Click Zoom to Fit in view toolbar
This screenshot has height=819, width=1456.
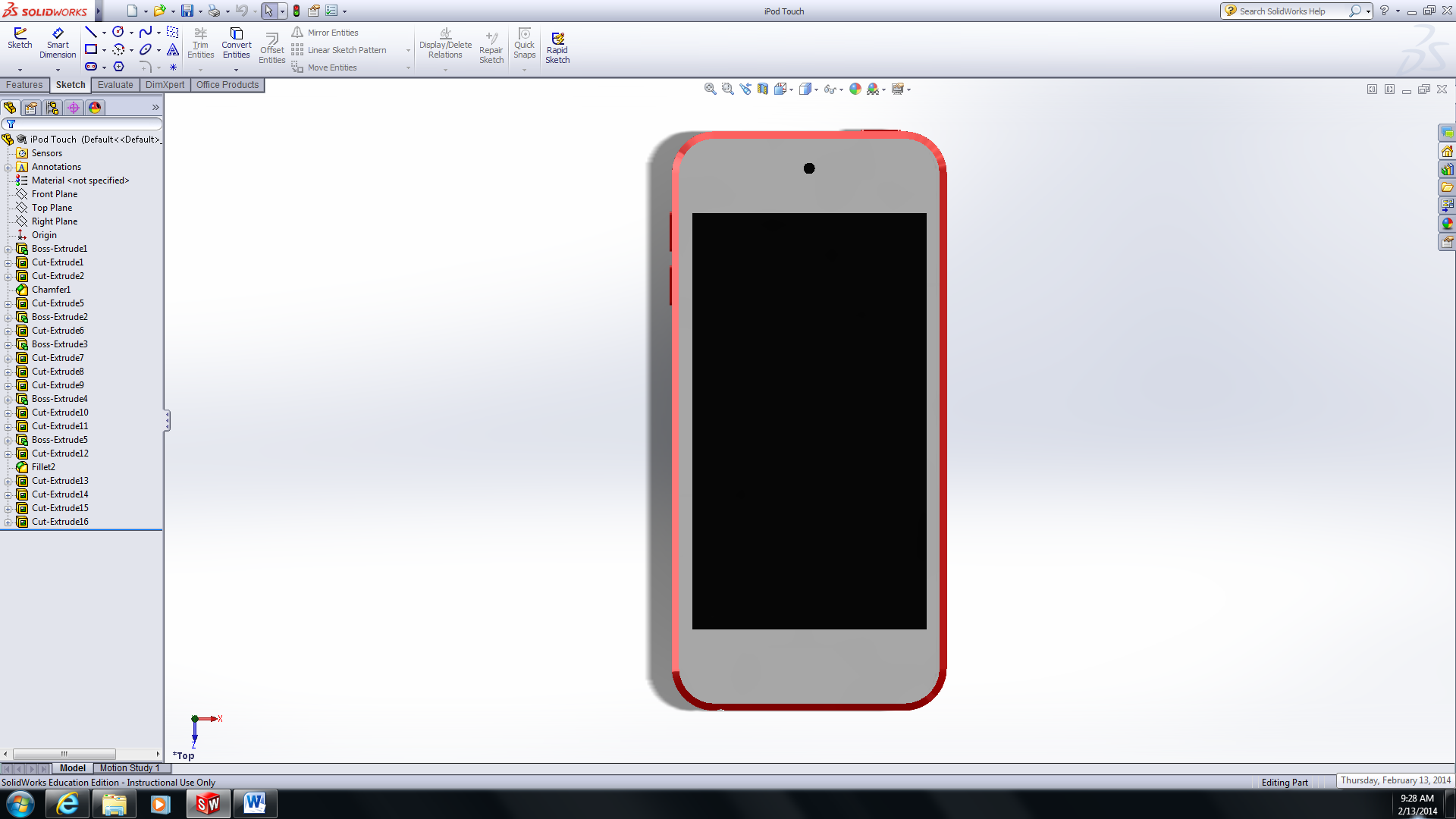(x=710, y=89)
